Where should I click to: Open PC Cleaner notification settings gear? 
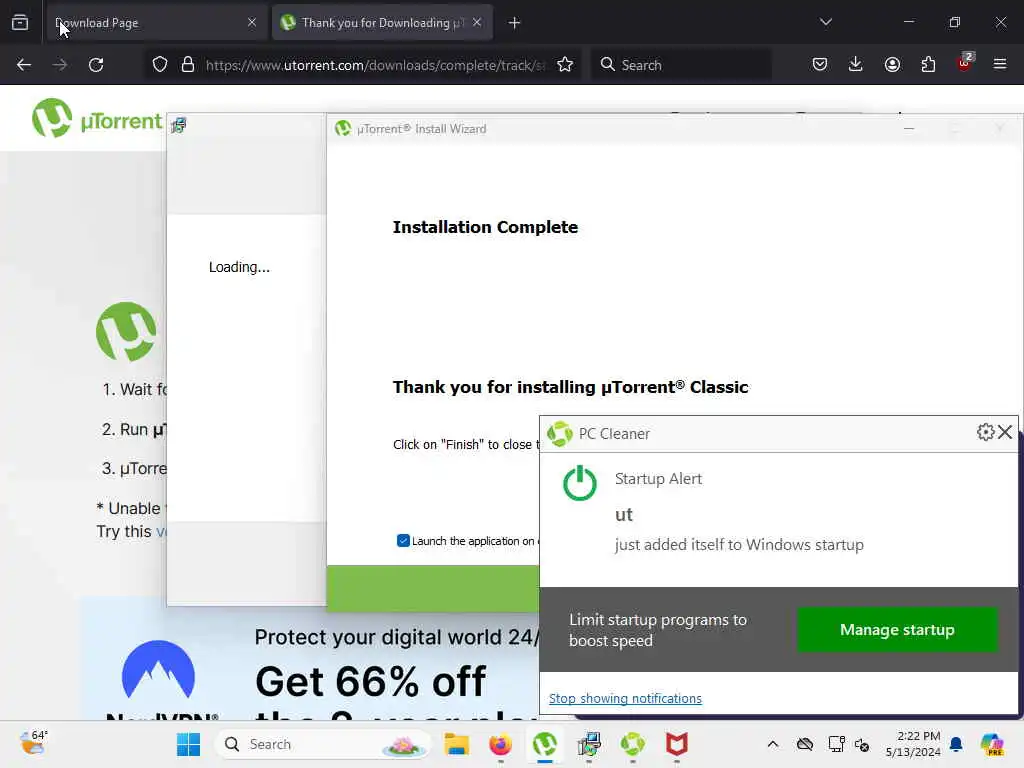pyautogui.click(x=985, y=432)
